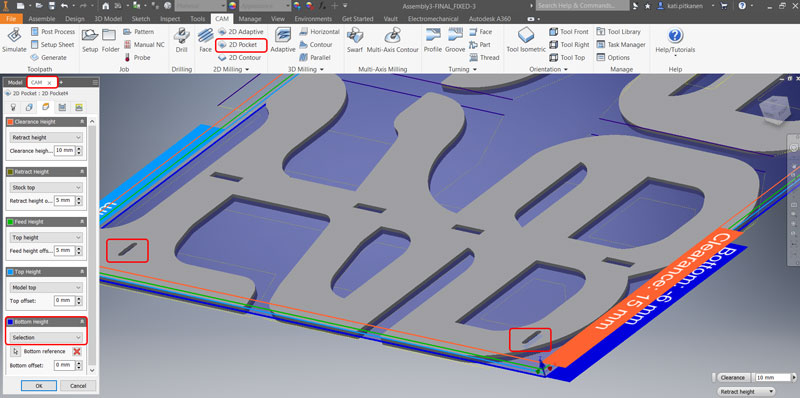Screen dimensions: 800x398
Task: Select the 2D Milling Face operation
Action: (205, 40)
